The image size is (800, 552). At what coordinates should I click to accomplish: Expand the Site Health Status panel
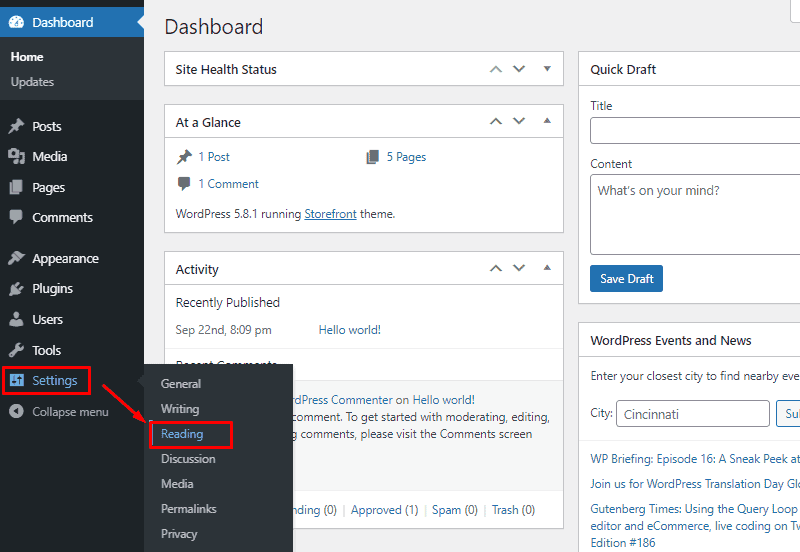click(x=547, y=69)
